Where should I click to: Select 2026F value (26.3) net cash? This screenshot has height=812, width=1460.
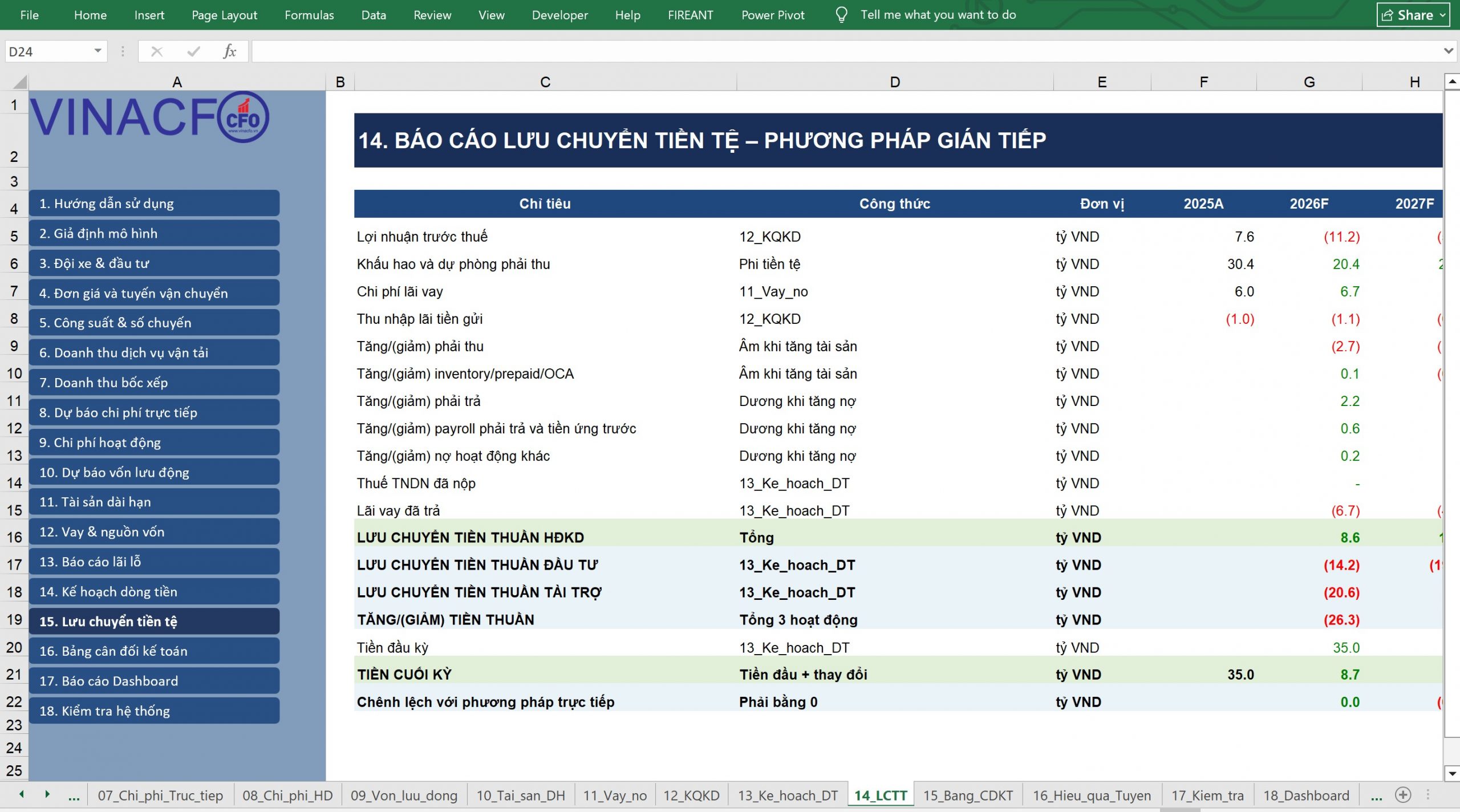(1309, 620)
